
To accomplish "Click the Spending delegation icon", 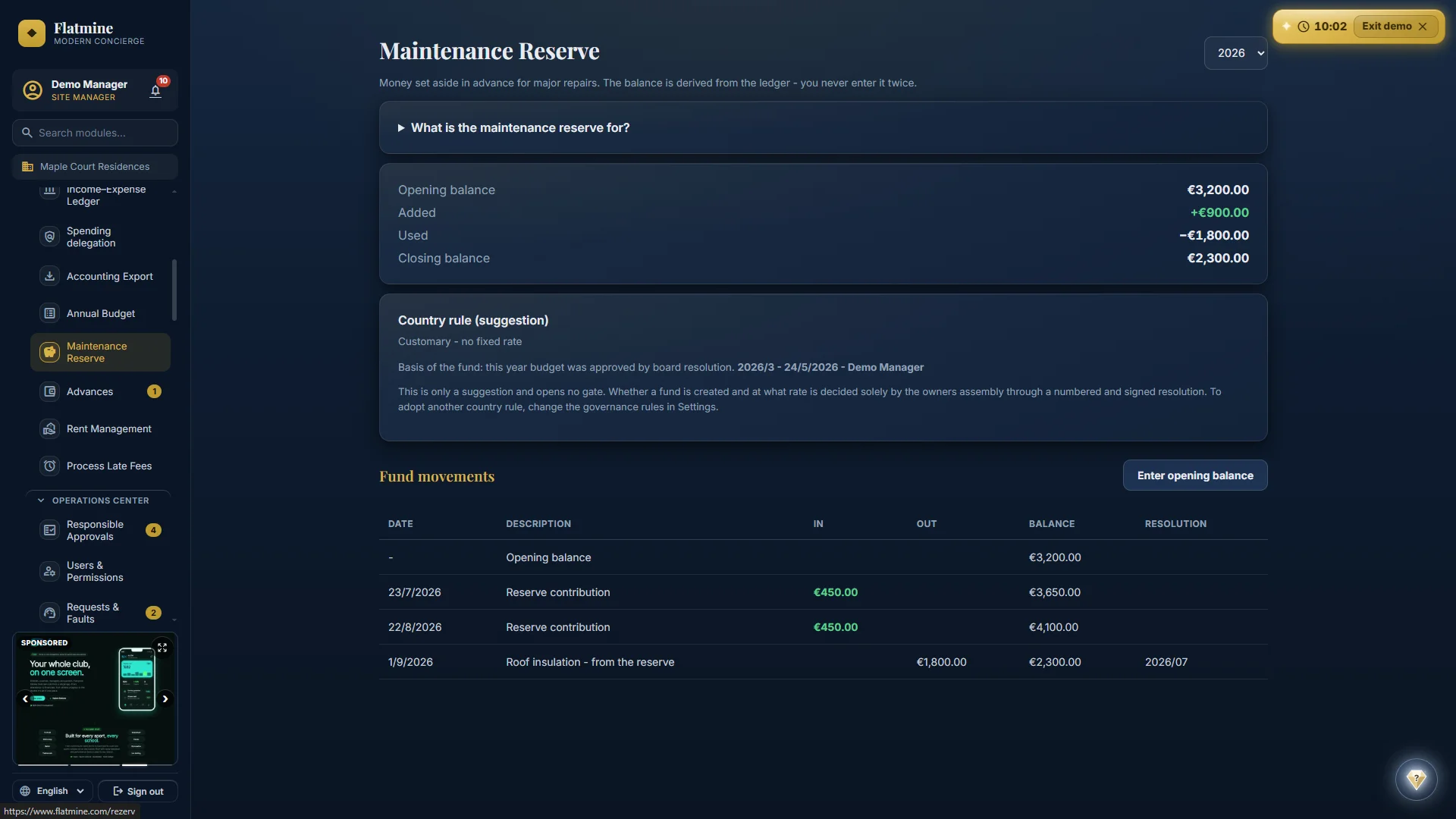I will [x=49, y=237].
